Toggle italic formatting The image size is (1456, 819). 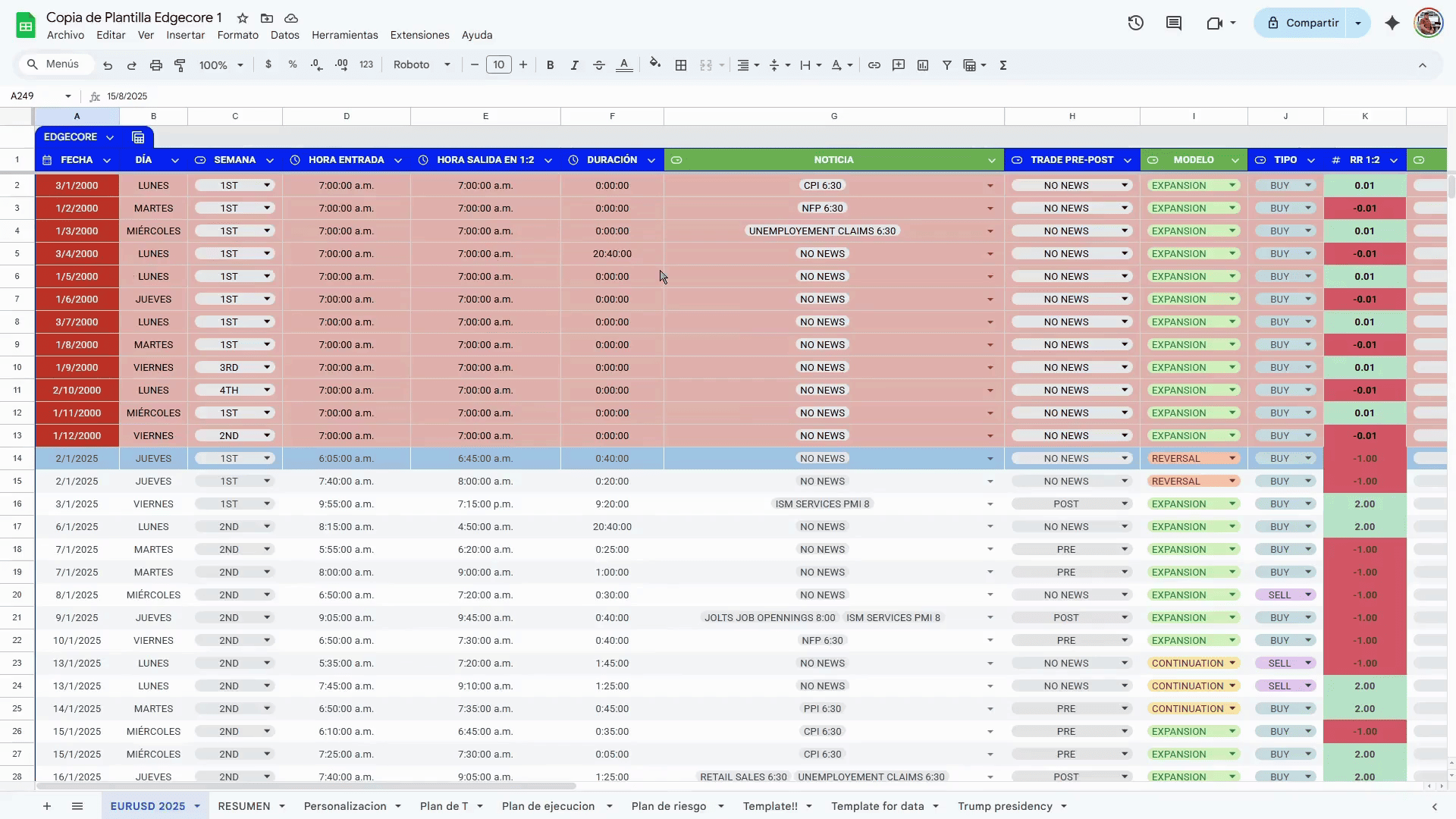point(574,65)
